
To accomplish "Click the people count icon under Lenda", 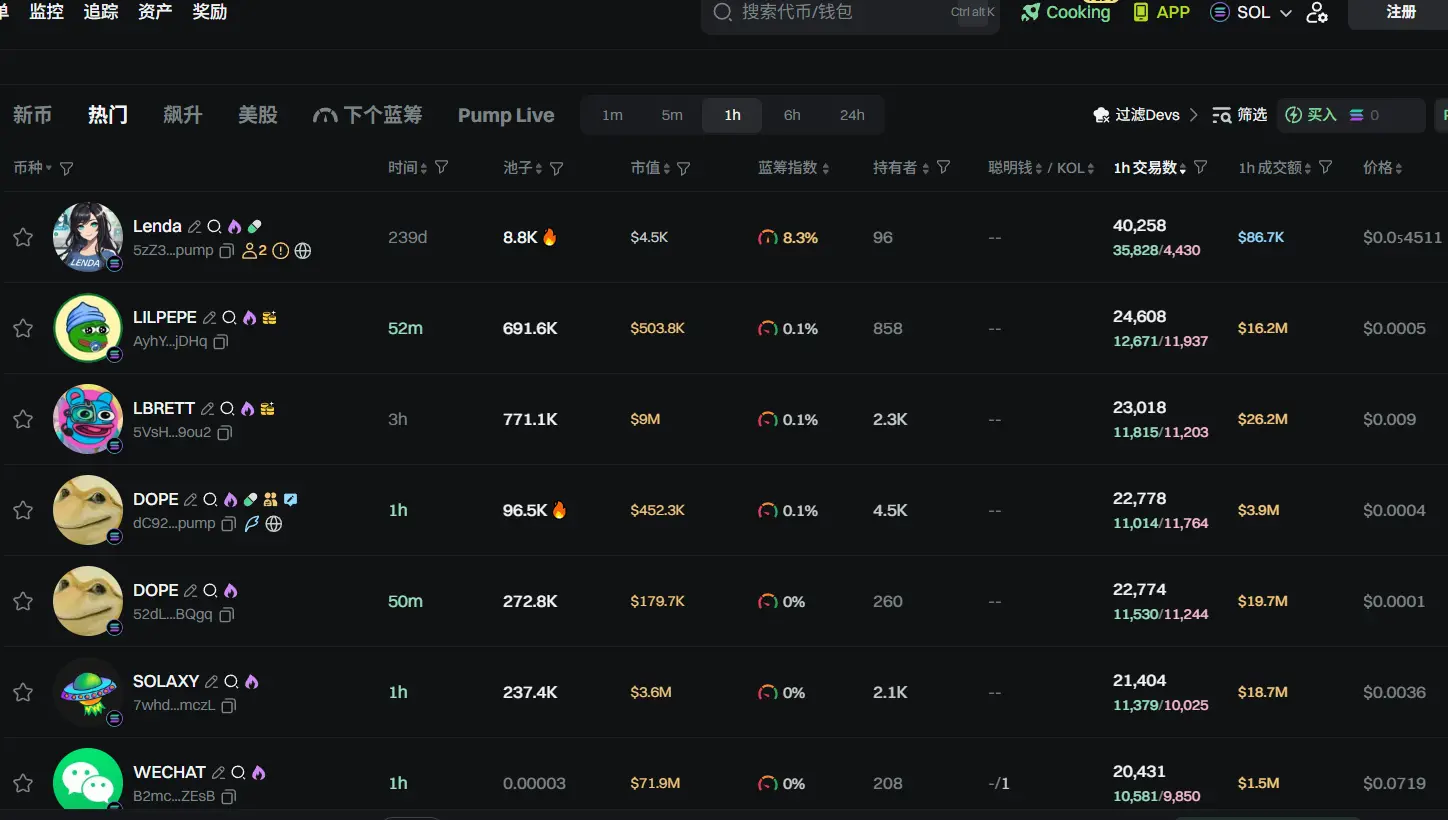I will point(254,251).
